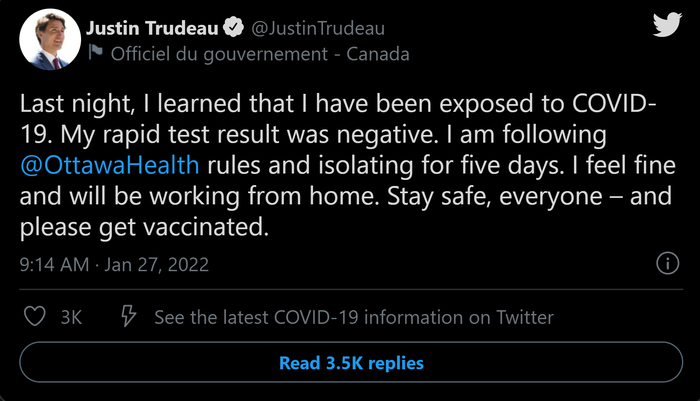Open the tweet info circle icon
Image resolution: width=700 pixels, height=401 pixels.
[x=666, y=263]
